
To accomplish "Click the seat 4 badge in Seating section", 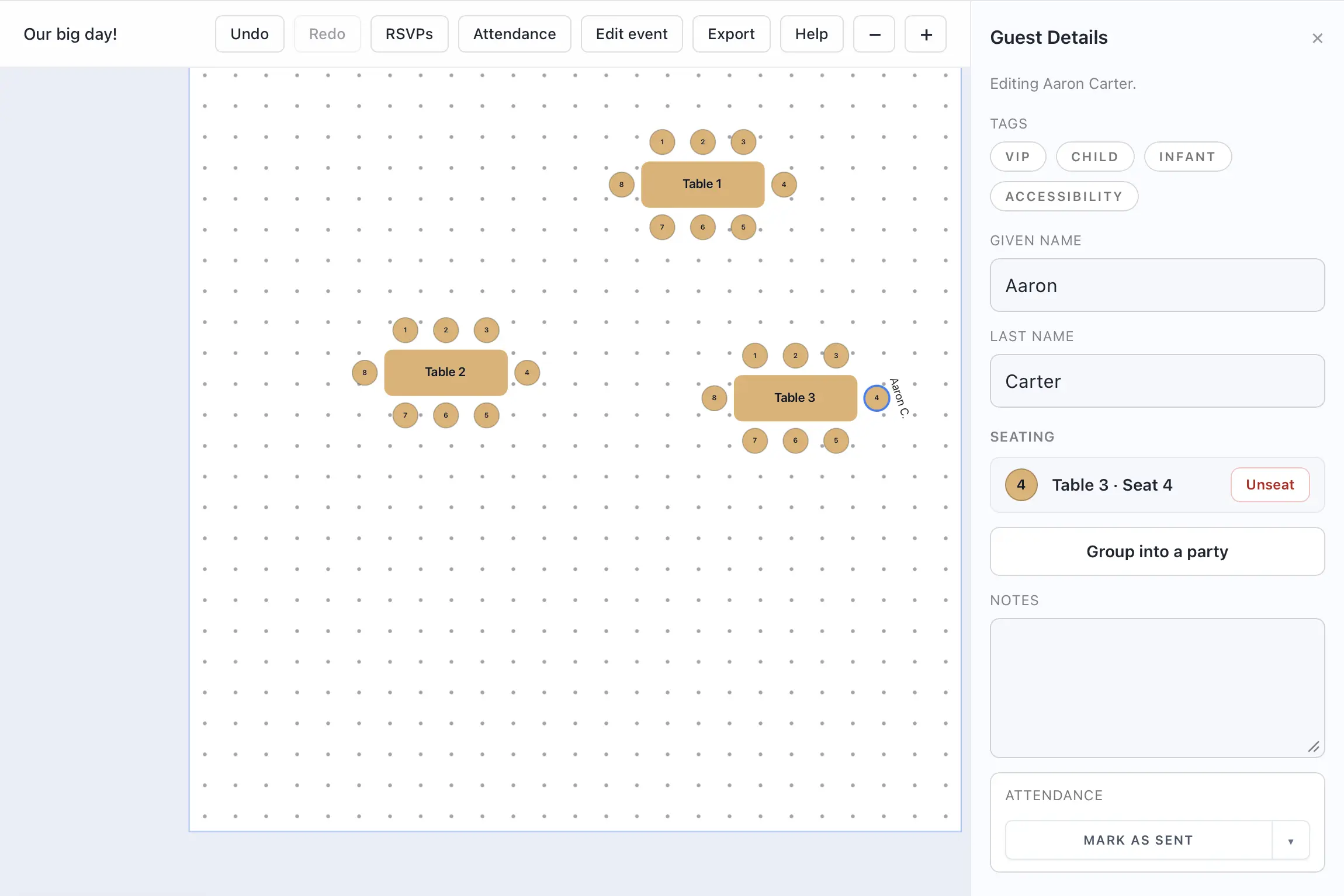I will [1020, 484].
